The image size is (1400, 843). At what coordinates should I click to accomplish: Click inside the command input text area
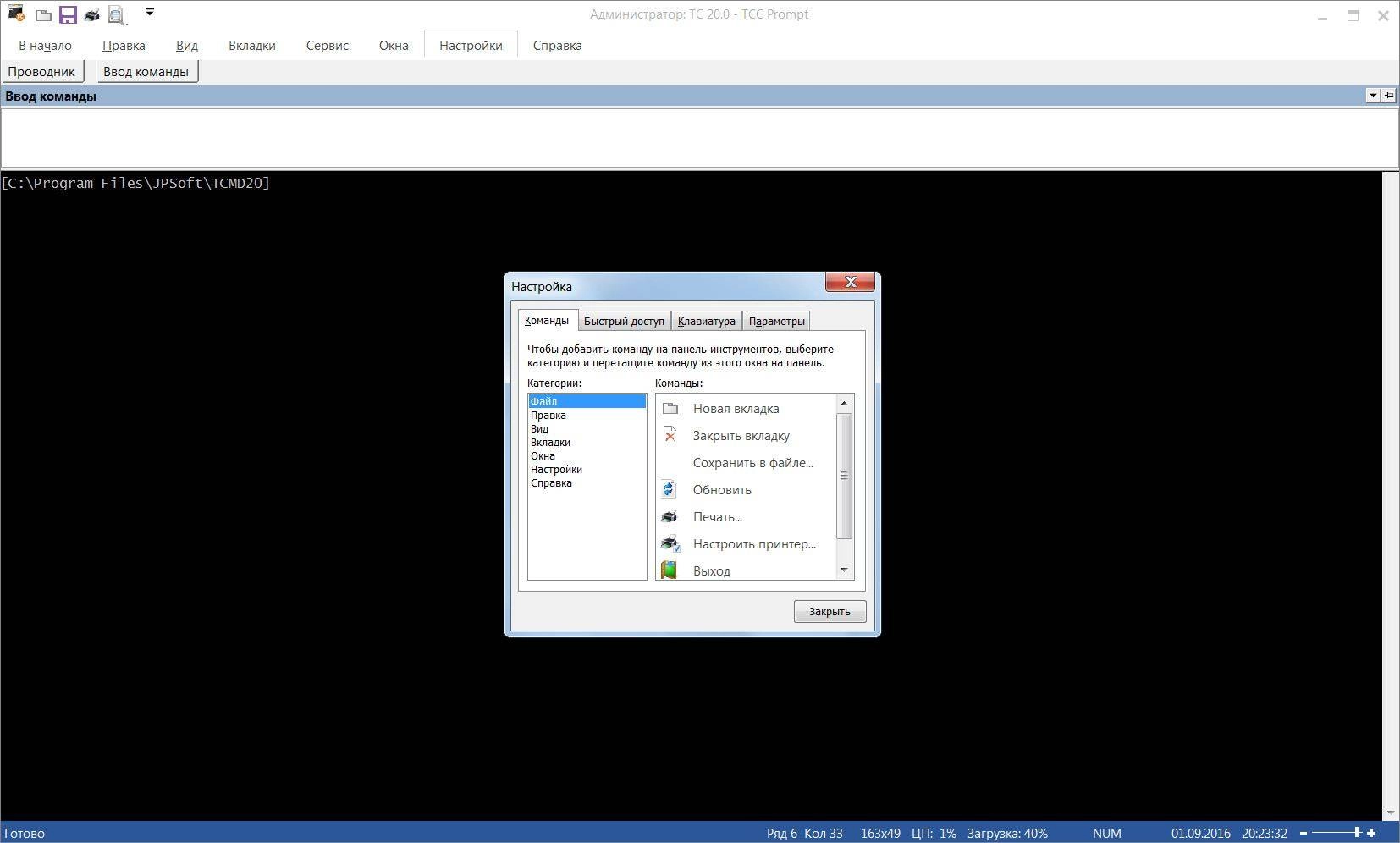pos(699,138)
